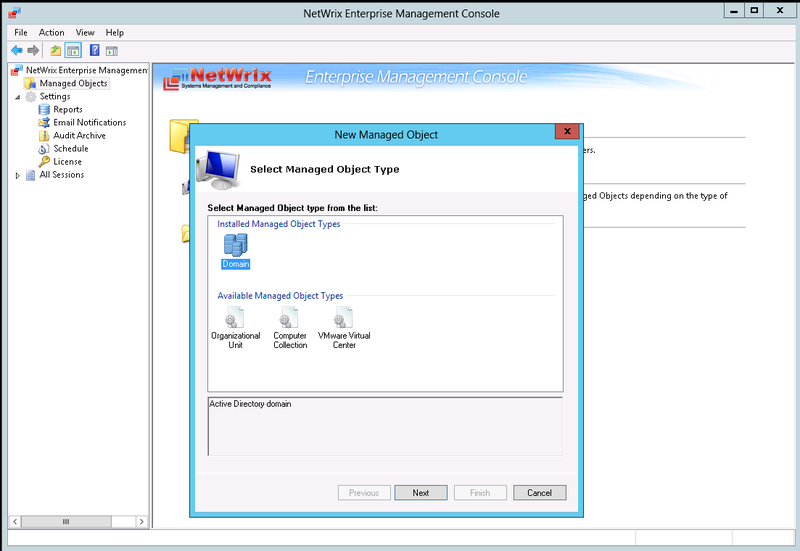
Task: Click right arrow of tree horizontal scrollbar
Action: pyautogui.click(x=141, y=521)
